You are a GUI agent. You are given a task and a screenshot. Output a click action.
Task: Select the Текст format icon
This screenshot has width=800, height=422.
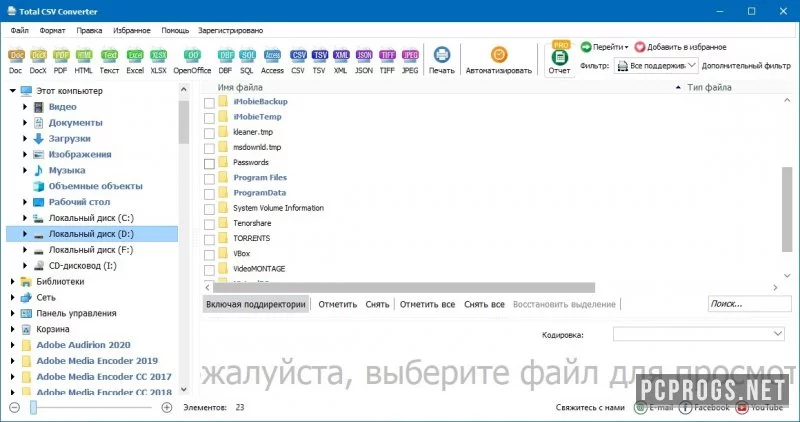click(x=109, y=61)
